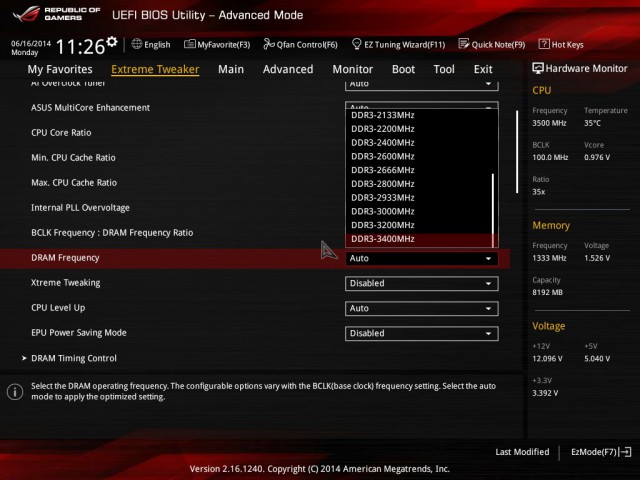Click CPU frequency value 3500 MHz
This screenshot has width=640, height=480.
(549, 123)
